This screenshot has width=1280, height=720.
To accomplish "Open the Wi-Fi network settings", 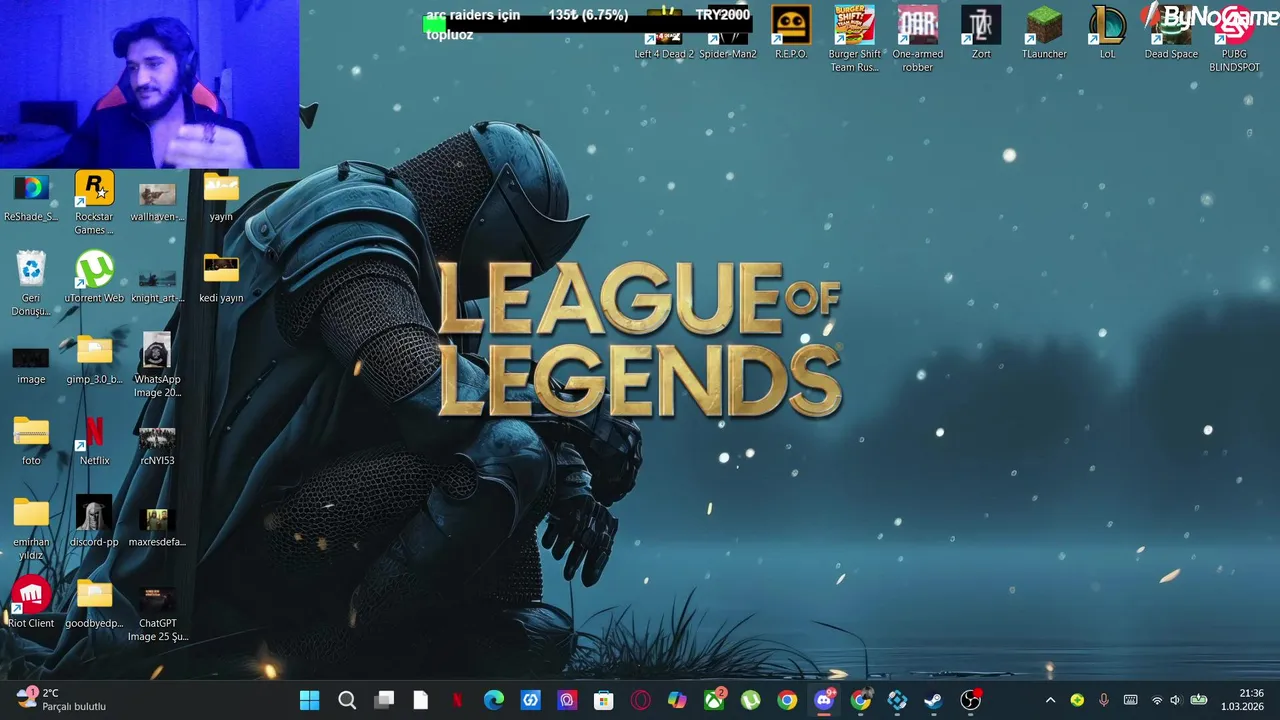I will [x=1157, y=700].
